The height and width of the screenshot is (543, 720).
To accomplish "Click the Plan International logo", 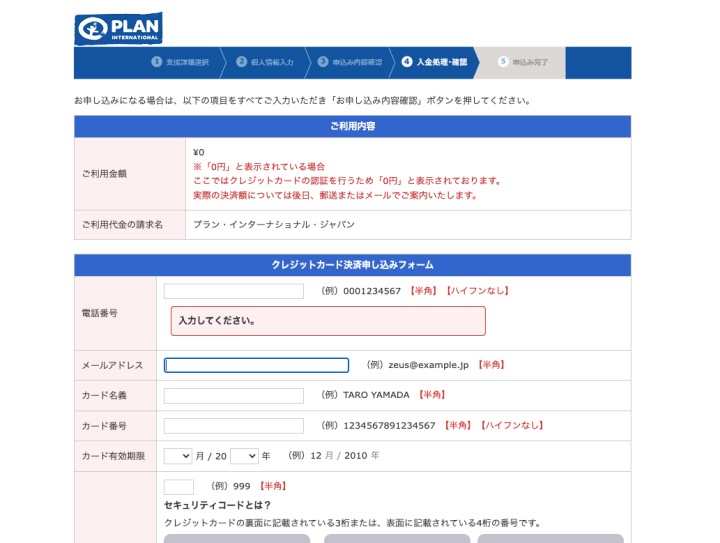I will click(x=118, y=28).
